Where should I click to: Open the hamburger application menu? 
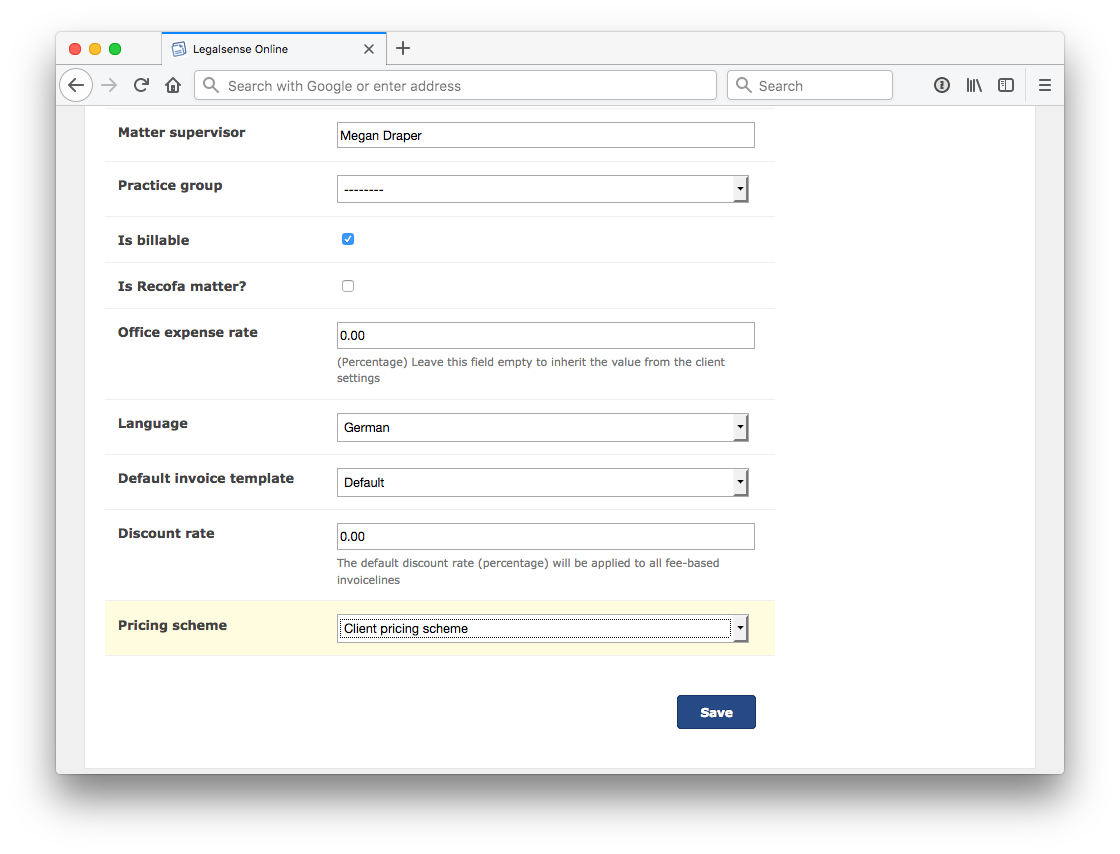[1044, 86]
